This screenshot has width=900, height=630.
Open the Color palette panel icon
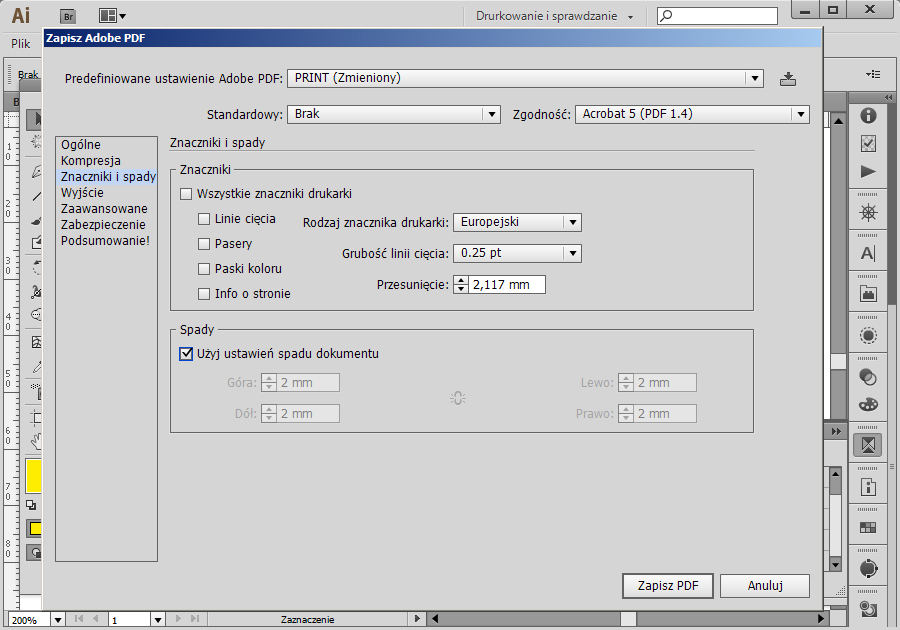click(868, 405)
